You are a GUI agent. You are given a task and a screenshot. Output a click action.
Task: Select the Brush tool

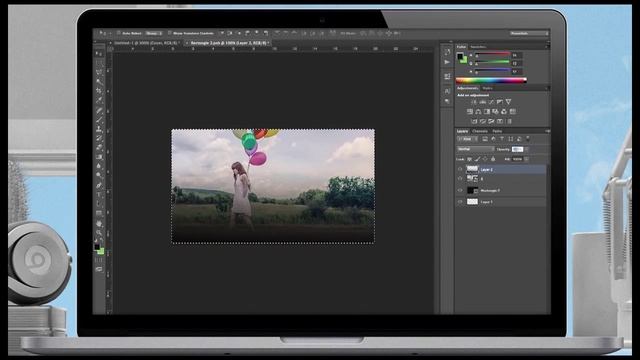coord(99,119)
